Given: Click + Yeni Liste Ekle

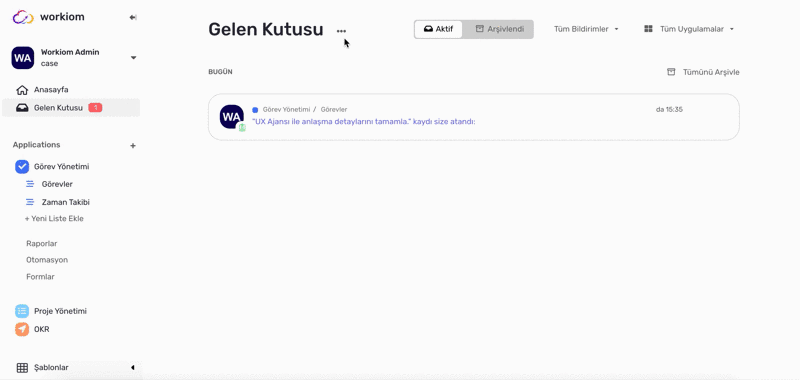Looking at the screenshot, I should 54,218.
